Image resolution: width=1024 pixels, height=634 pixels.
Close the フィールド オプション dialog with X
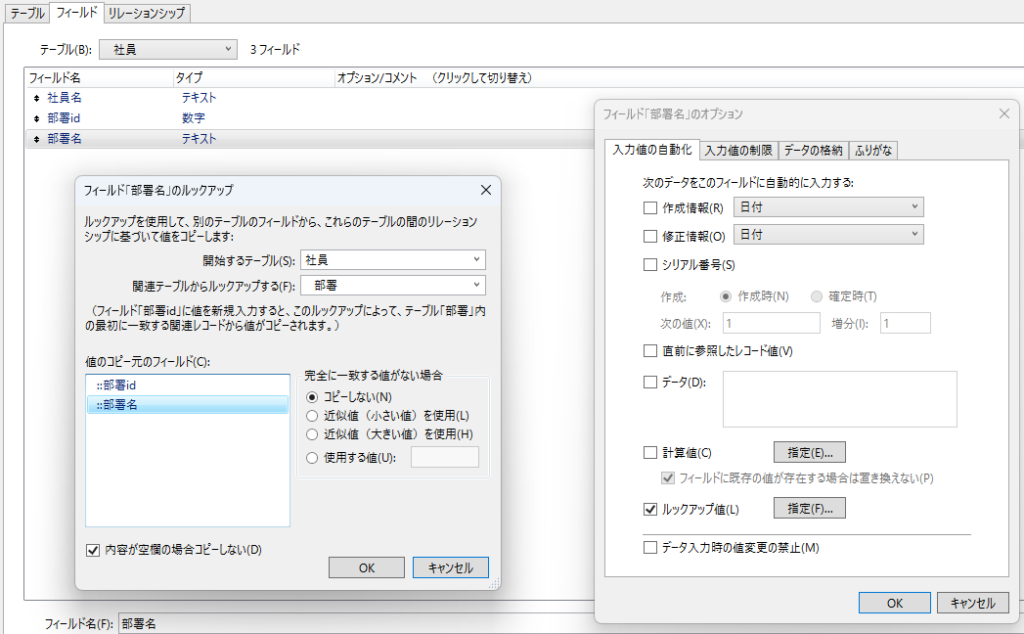[1004, 114]
